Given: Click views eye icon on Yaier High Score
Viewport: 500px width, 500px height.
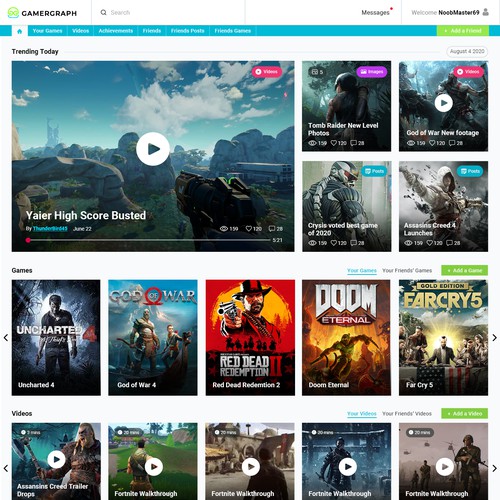Looking at the screenshot, I should (224, 229).
